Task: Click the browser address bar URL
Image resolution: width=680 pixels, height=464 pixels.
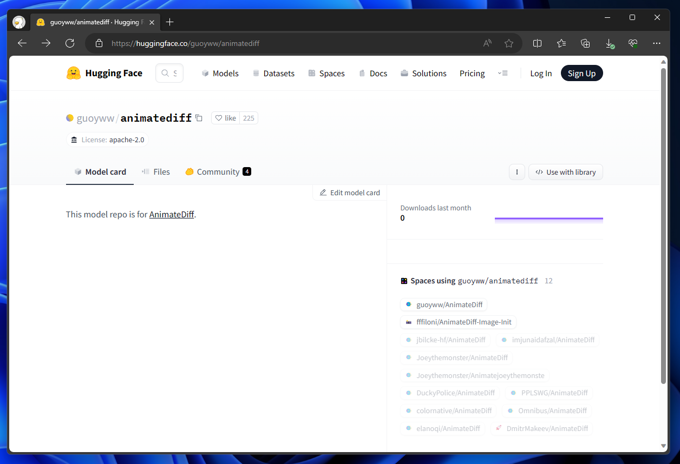Action: [x=185, y=43]
